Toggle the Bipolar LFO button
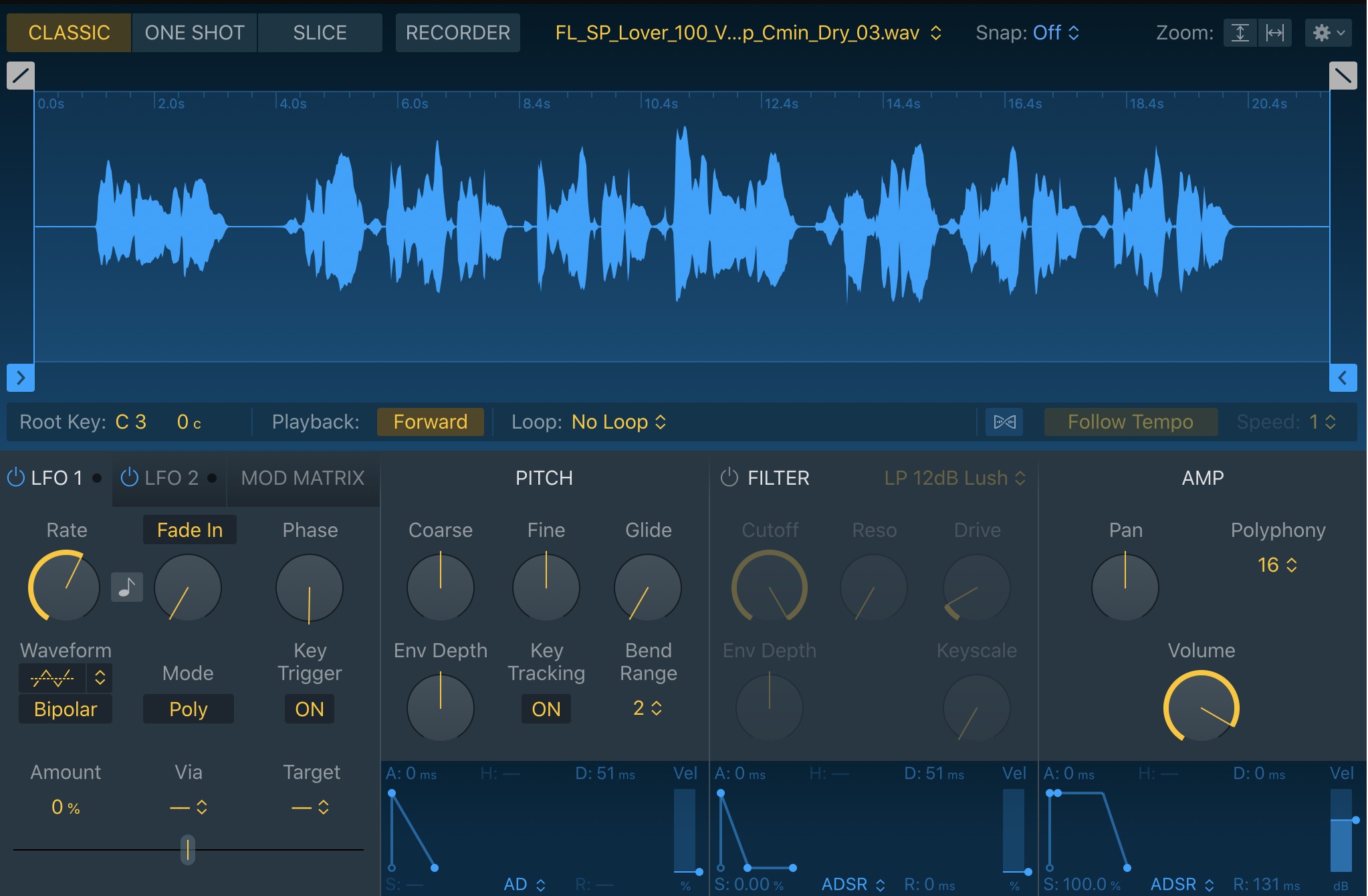Screen dimensions: 1368x896 point(66,709)
